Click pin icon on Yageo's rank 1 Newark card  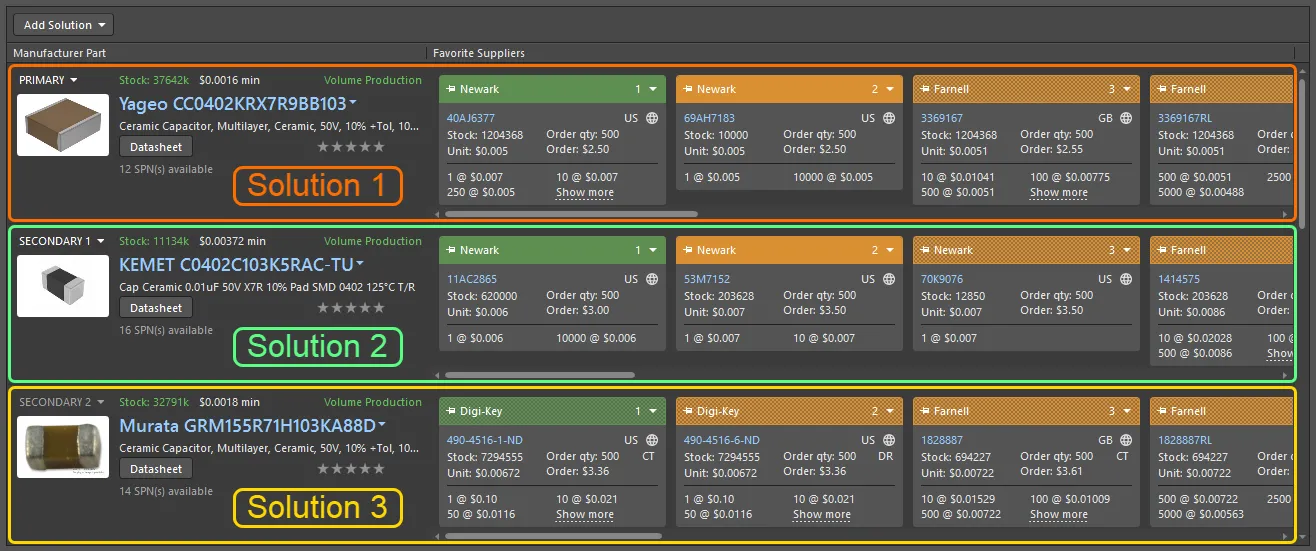tap(451, 89)
